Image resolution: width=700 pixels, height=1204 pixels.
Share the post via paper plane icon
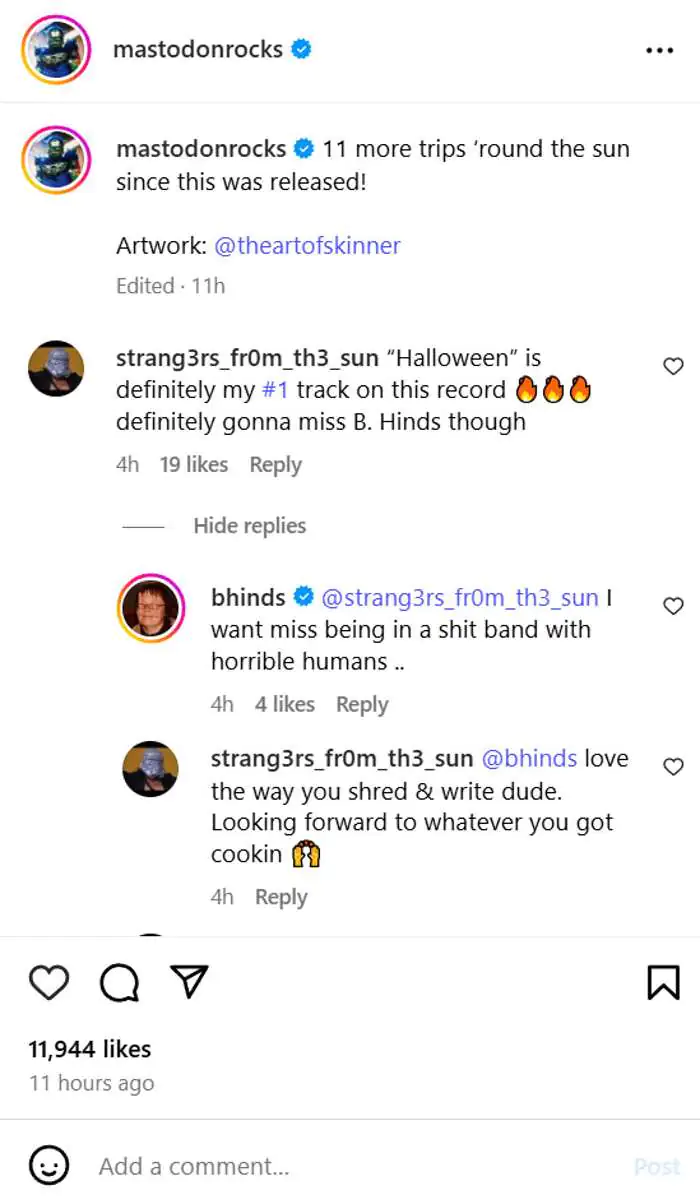click(189, 982)
